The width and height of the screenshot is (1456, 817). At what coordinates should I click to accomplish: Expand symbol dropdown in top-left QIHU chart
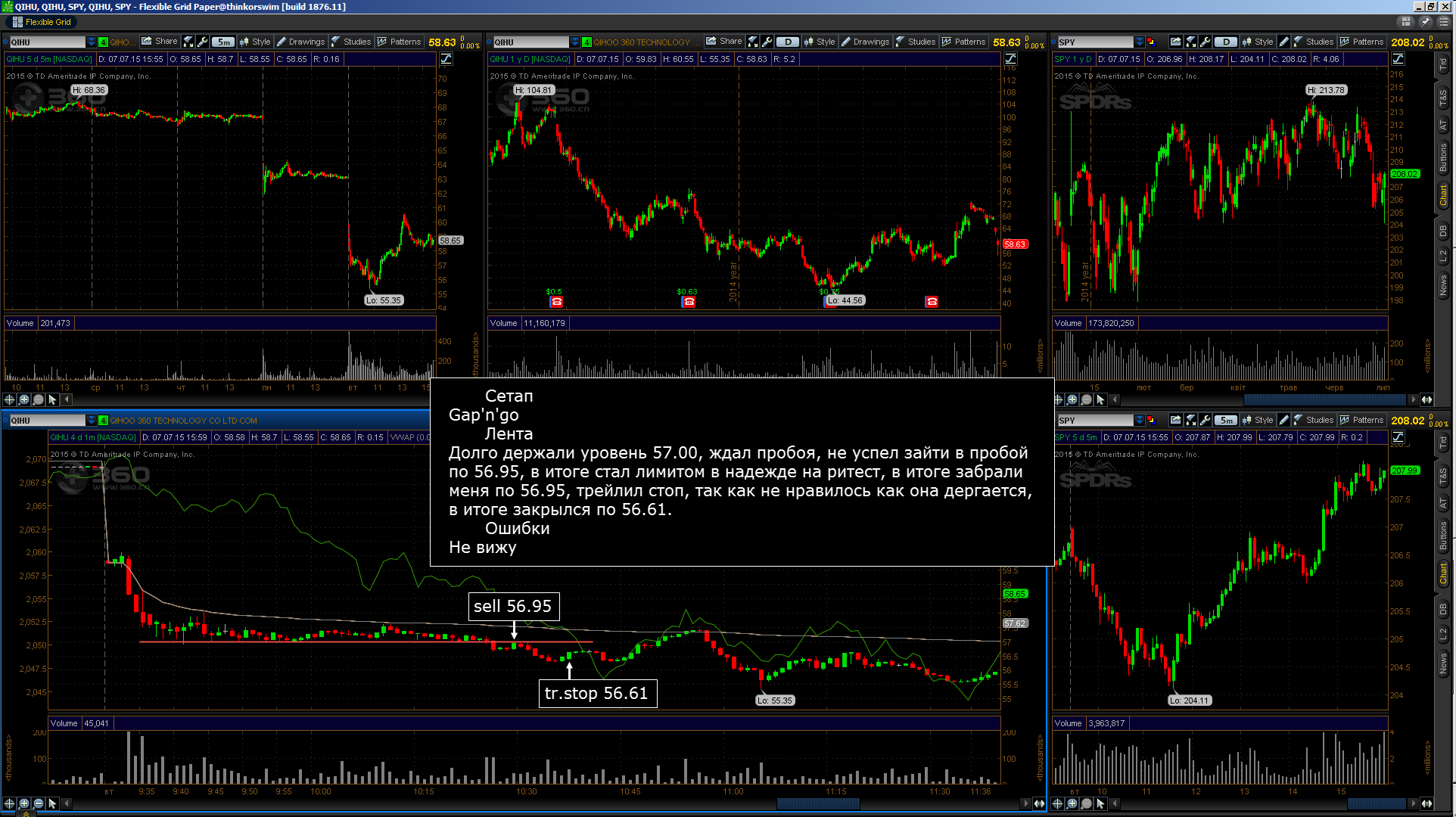[92, 42]
